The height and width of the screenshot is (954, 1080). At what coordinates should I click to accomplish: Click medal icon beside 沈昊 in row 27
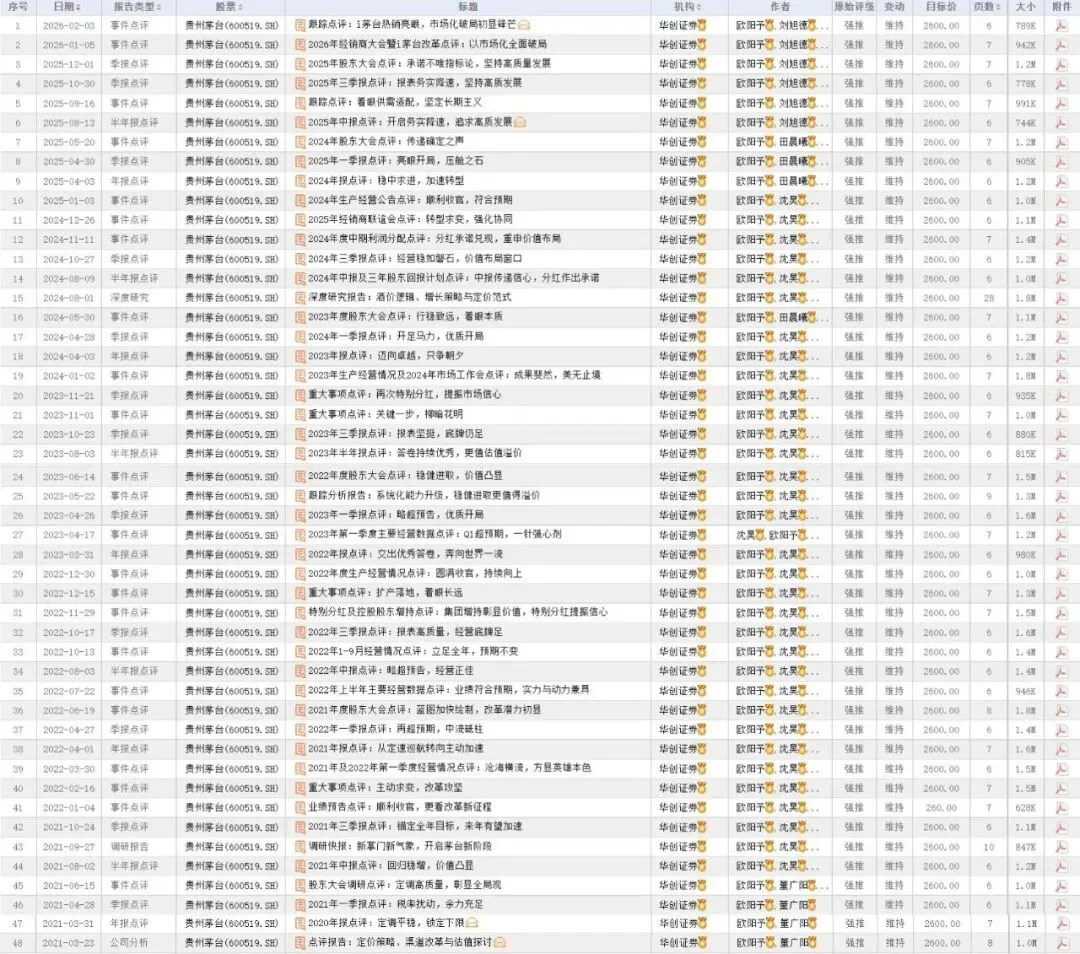[x=760, y=535]
